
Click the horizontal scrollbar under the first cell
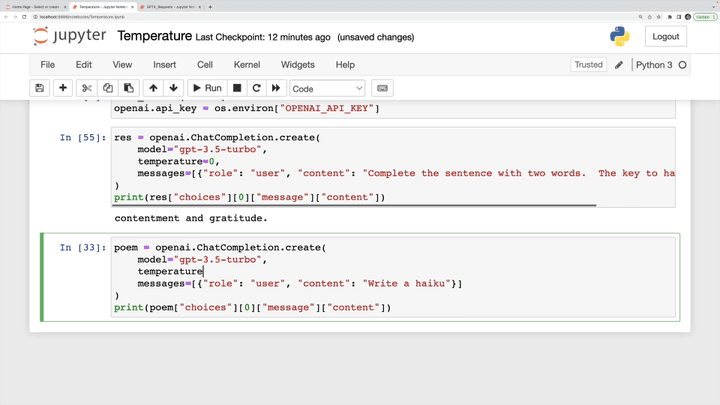pos(355,206)
